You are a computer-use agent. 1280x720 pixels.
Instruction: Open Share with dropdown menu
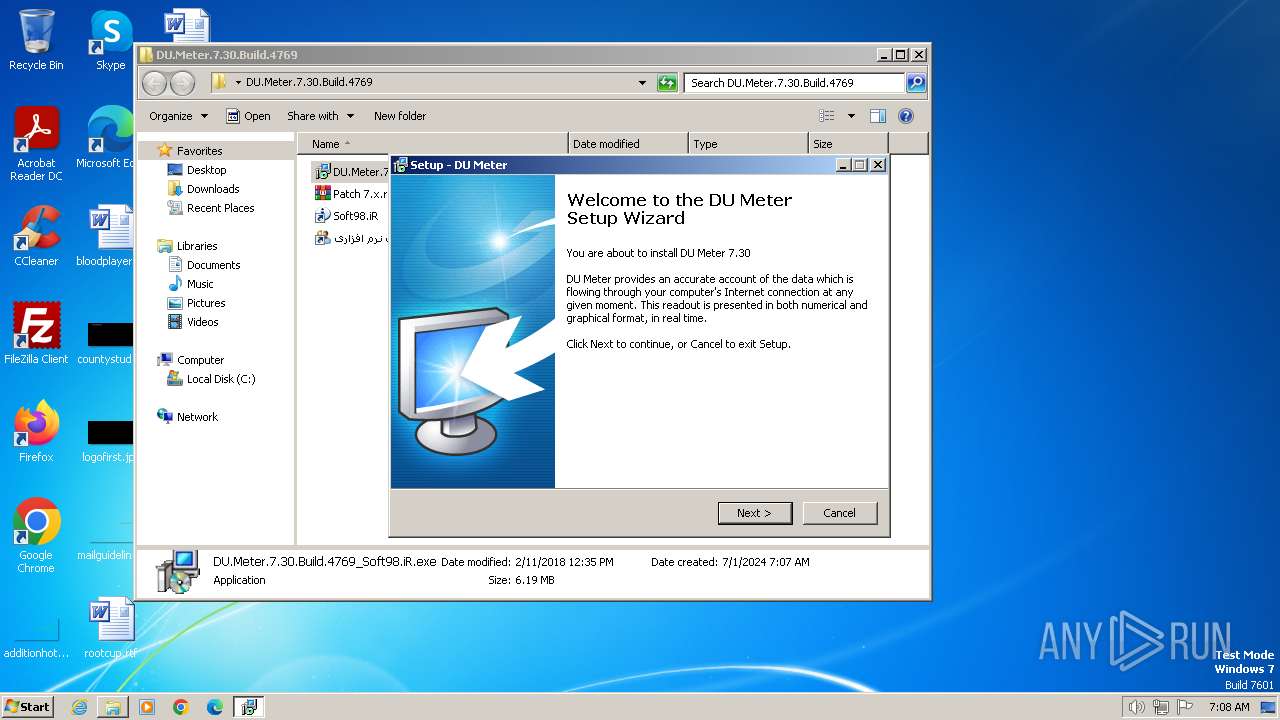320,116
